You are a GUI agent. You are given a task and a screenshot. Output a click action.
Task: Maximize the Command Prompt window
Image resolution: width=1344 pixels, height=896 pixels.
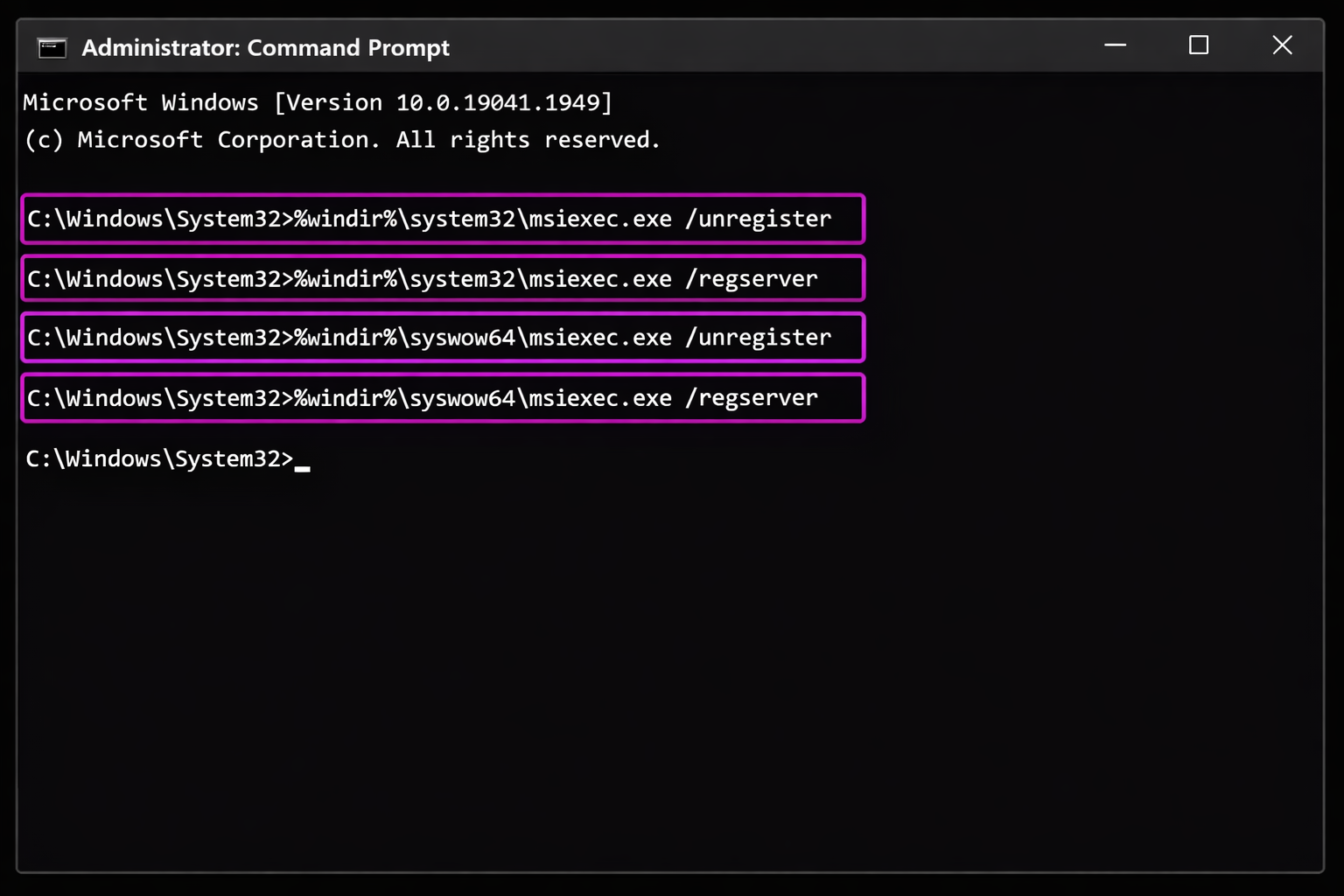tap(1199, 45)
